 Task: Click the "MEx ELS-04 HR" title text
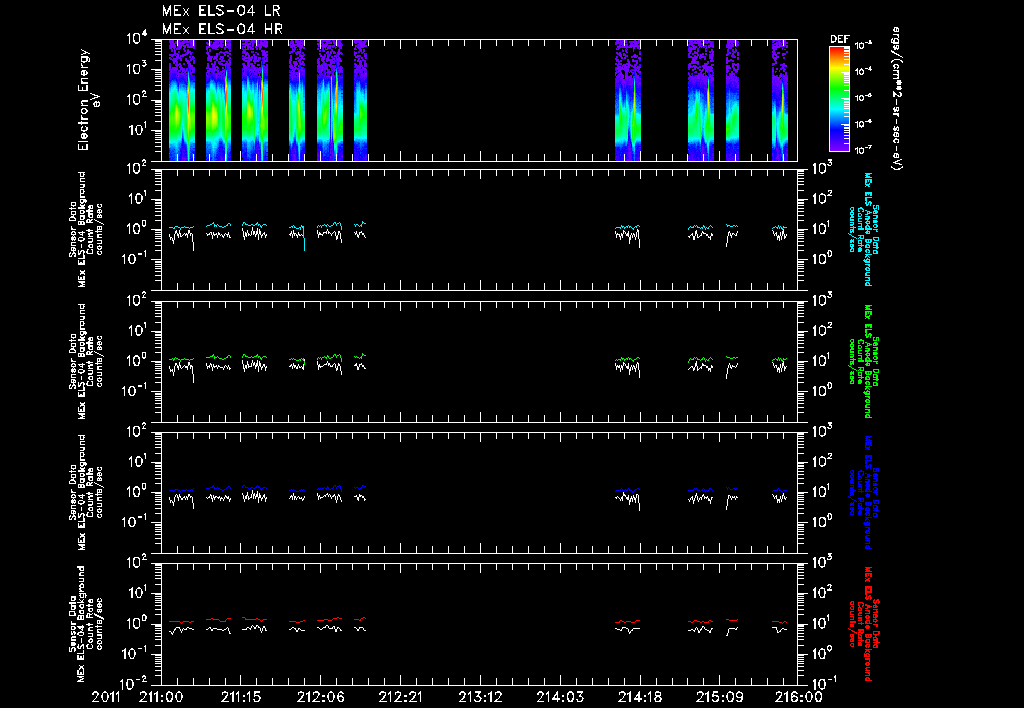pos(222,29)
